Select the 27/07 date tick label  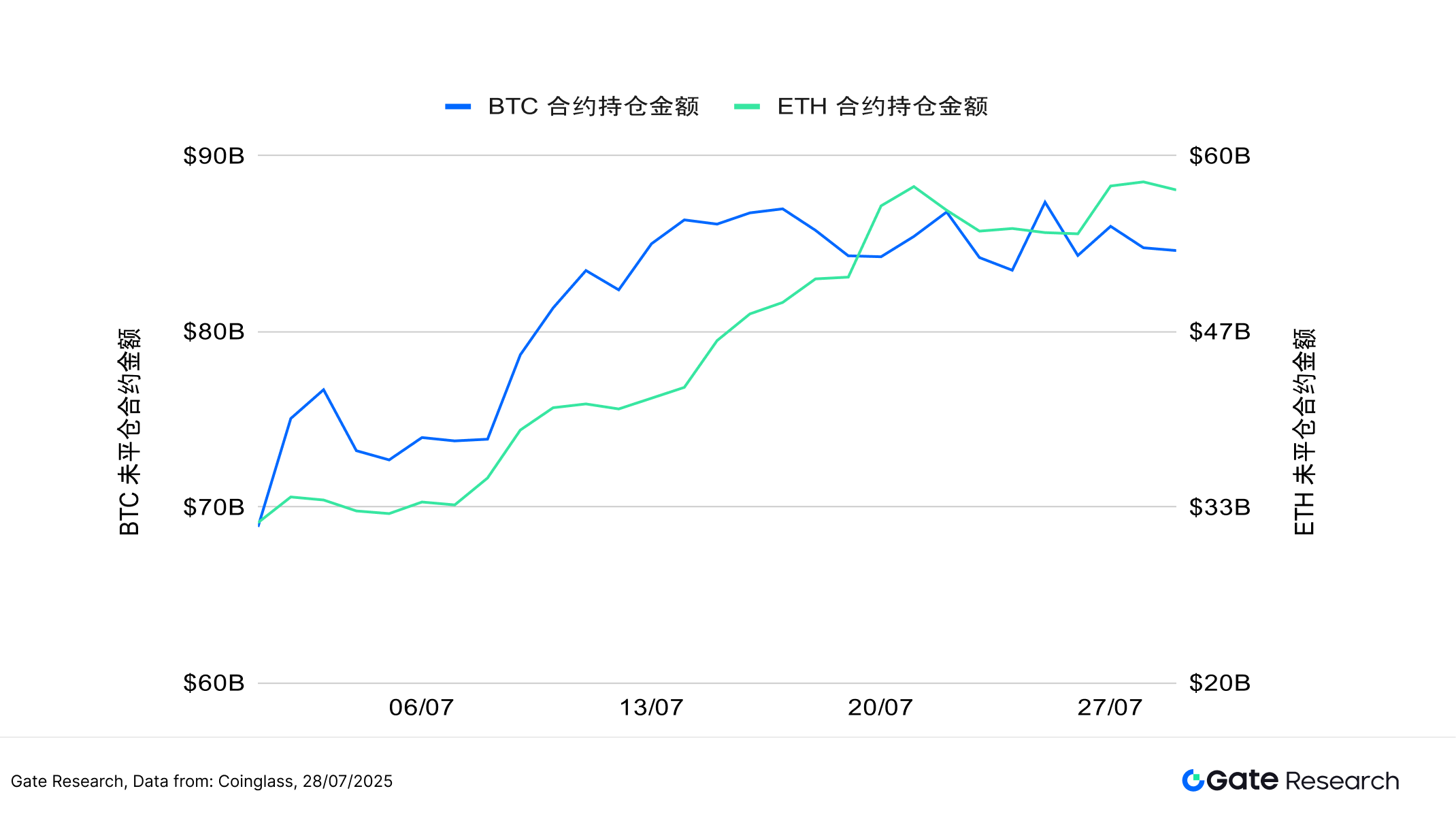[x=1110, y=708]
